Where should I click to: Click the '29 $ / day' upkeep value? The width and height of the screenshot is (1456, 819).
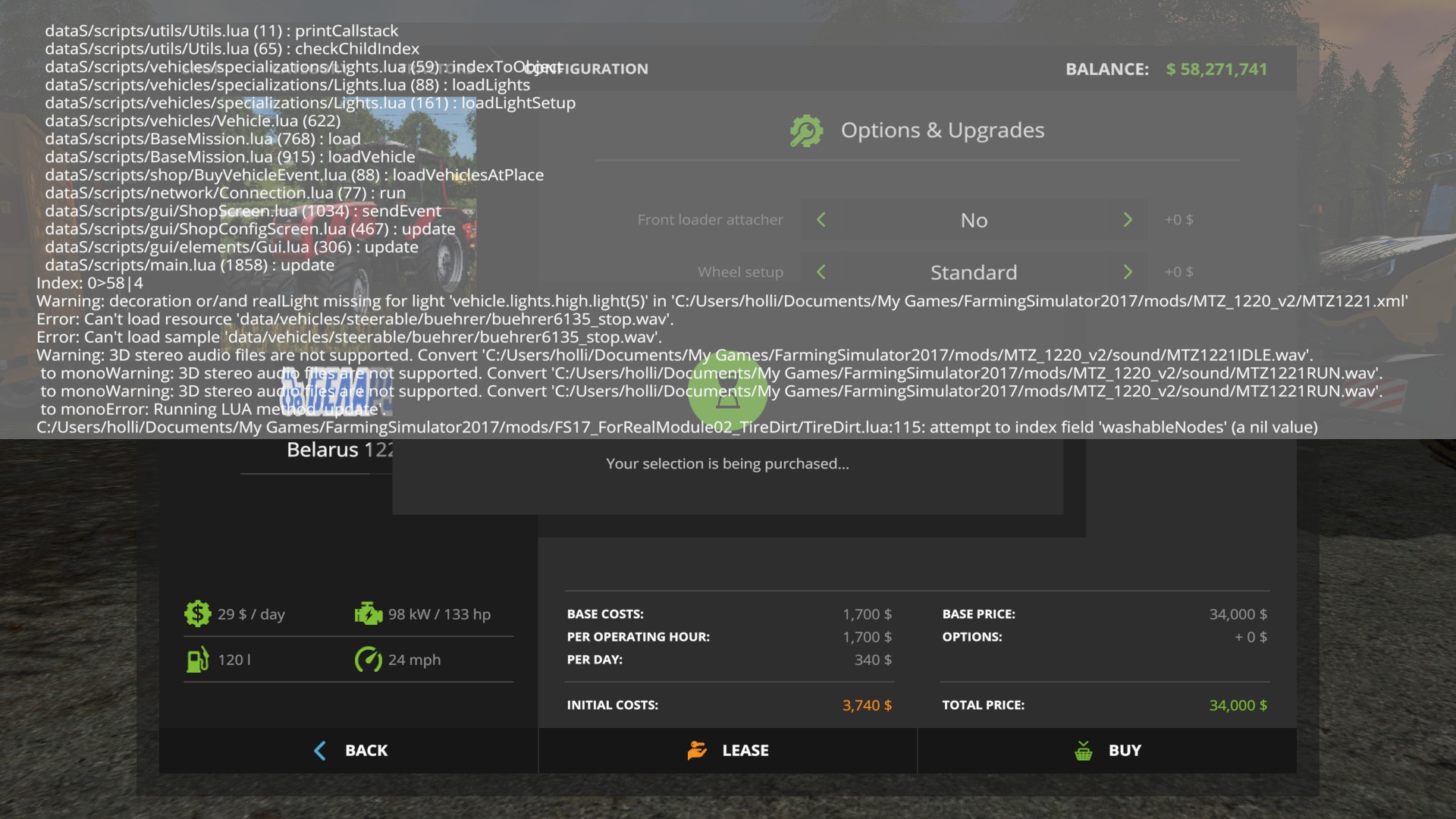click(x=252, y=614)
